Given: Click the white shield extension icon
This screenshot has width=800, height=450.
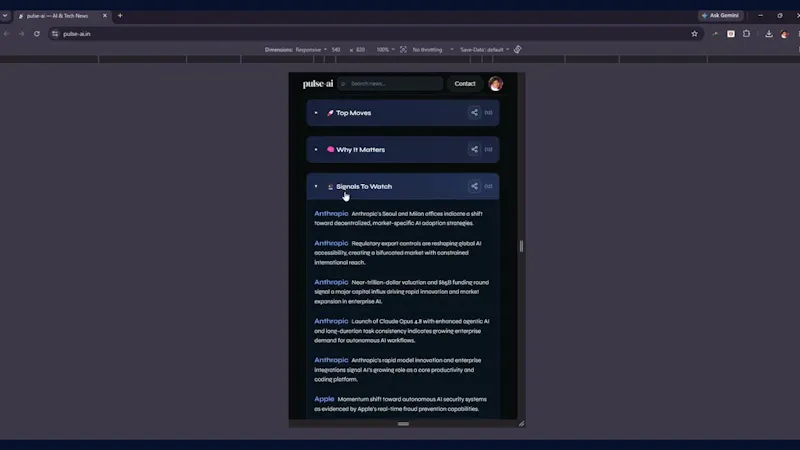Looking at the screenshot, I should [731, 34].
